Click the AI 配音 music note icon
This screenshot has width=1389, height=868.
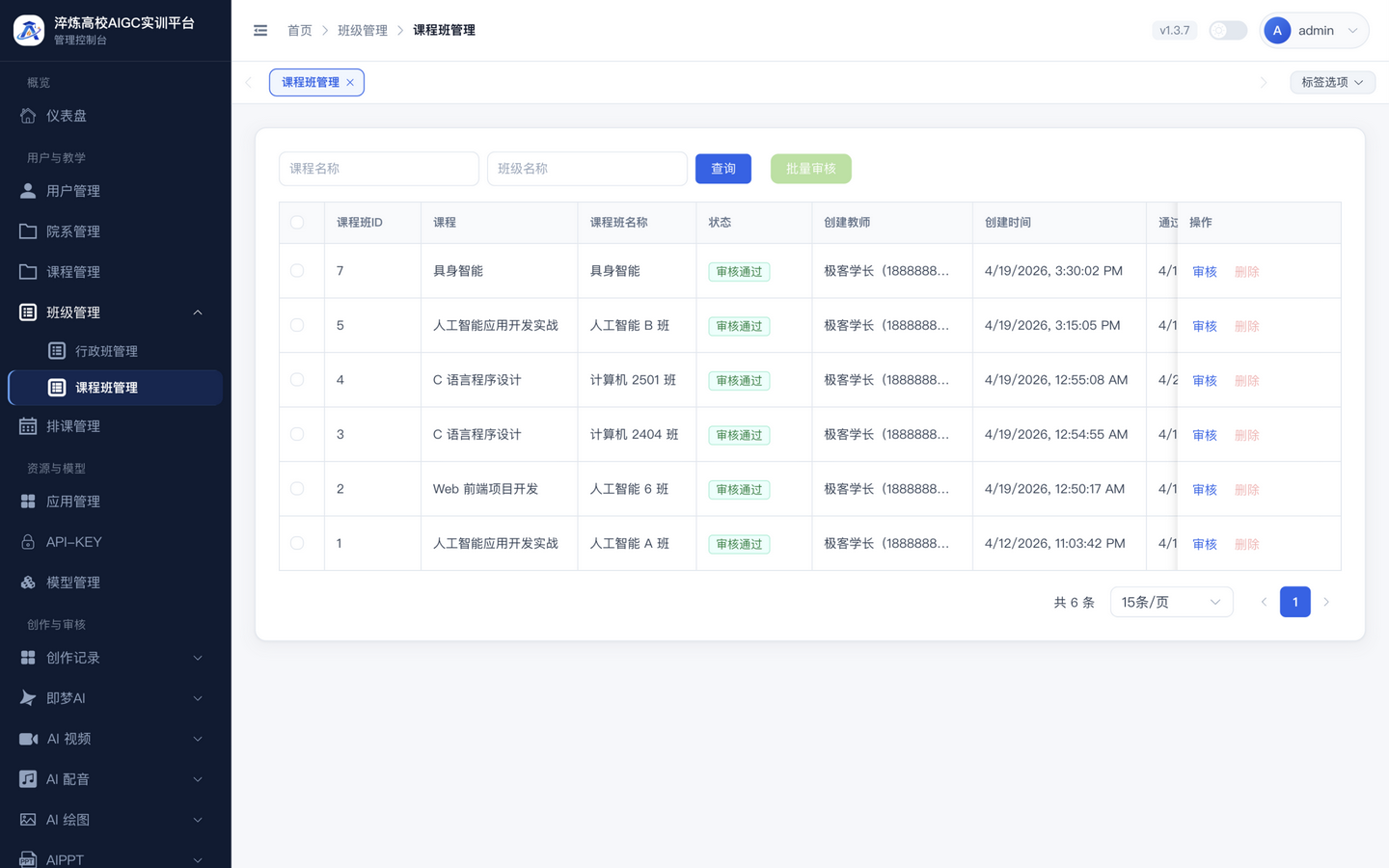(x=28, y=779)
